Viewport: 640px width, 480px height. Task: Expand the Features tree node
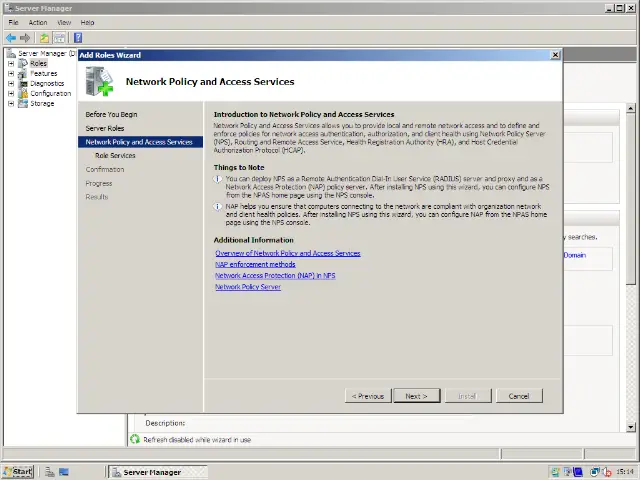pos(11,73)
